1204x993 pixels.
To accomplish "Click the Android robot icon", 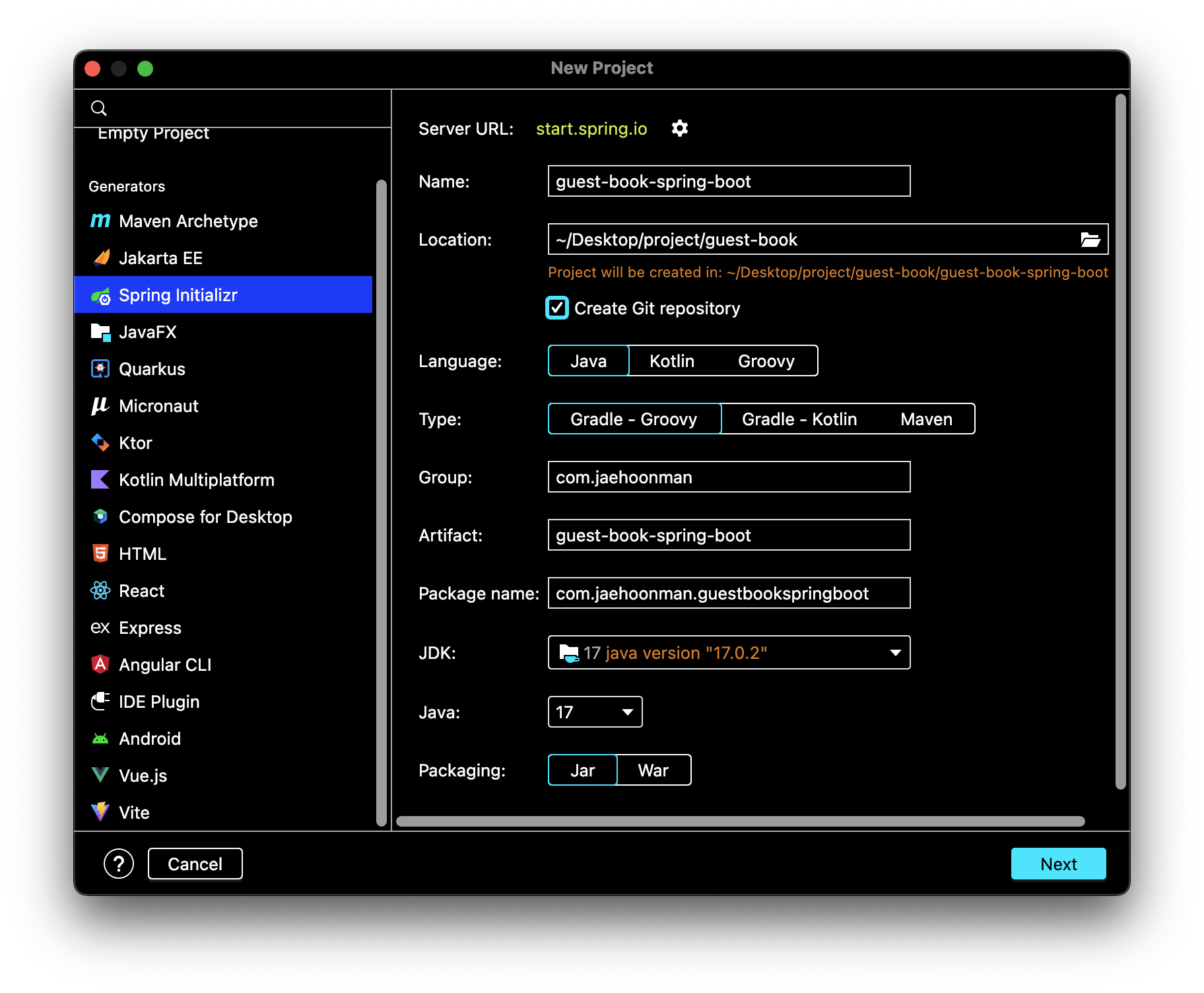I will tap(100, 739).
